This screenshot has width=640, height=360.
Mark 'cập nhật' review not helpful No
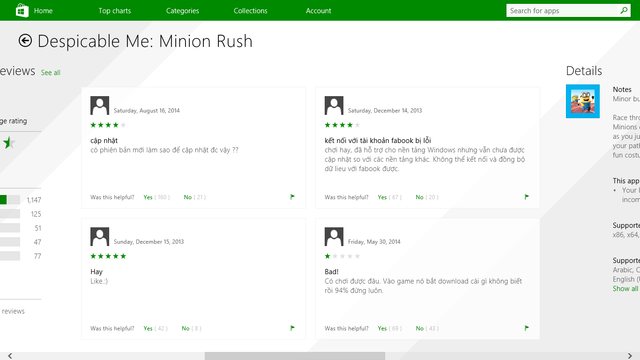188,197
